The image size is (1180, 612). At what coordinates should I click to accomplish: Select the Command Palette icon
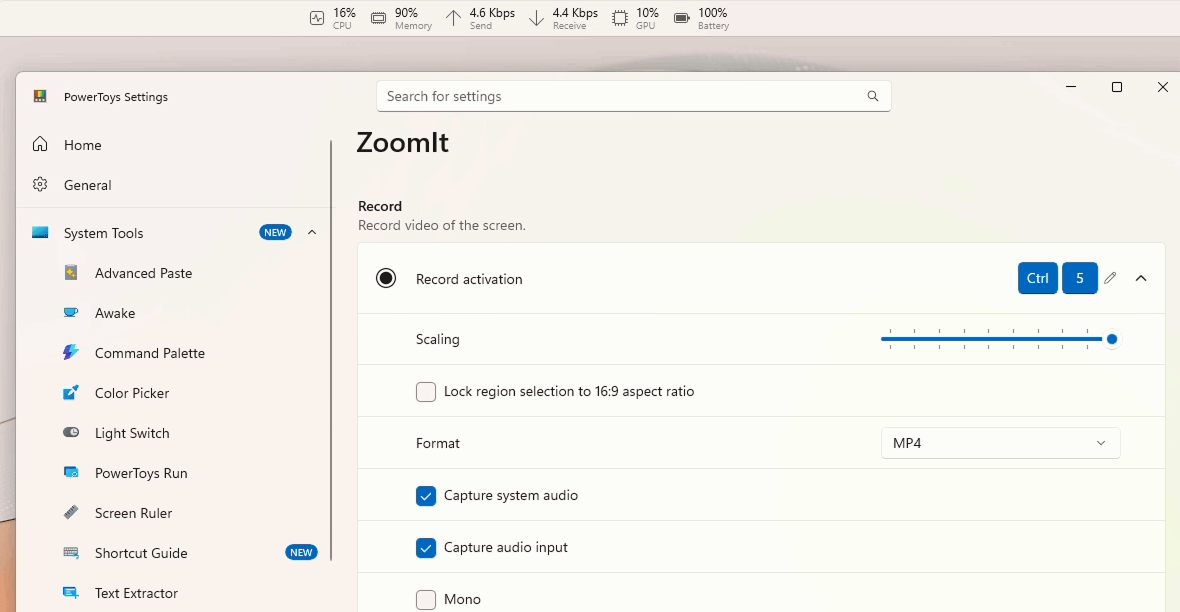pos(71,352)
